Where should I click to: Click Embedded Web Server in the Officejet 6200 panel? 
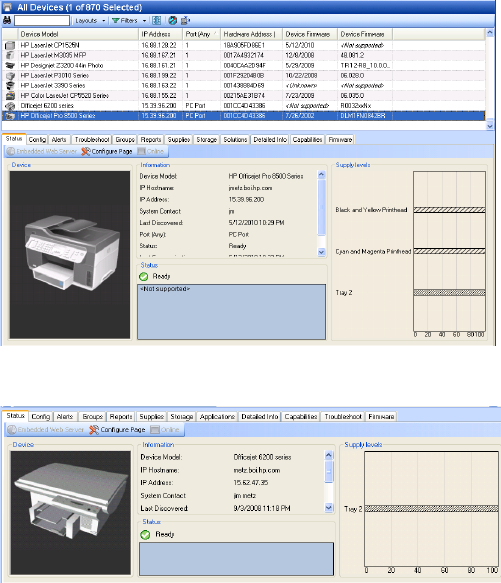[45, 429]
